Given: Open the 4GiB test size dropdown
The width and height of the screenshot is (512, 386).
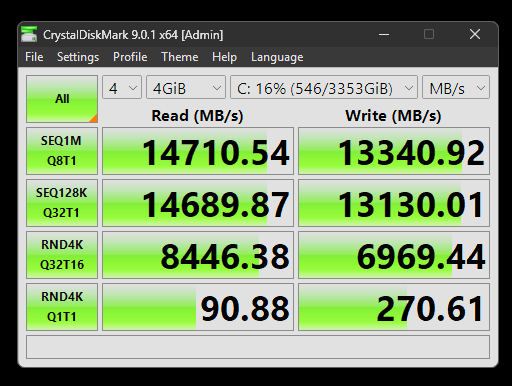Looking at the screenshot, I should [186, 87].
